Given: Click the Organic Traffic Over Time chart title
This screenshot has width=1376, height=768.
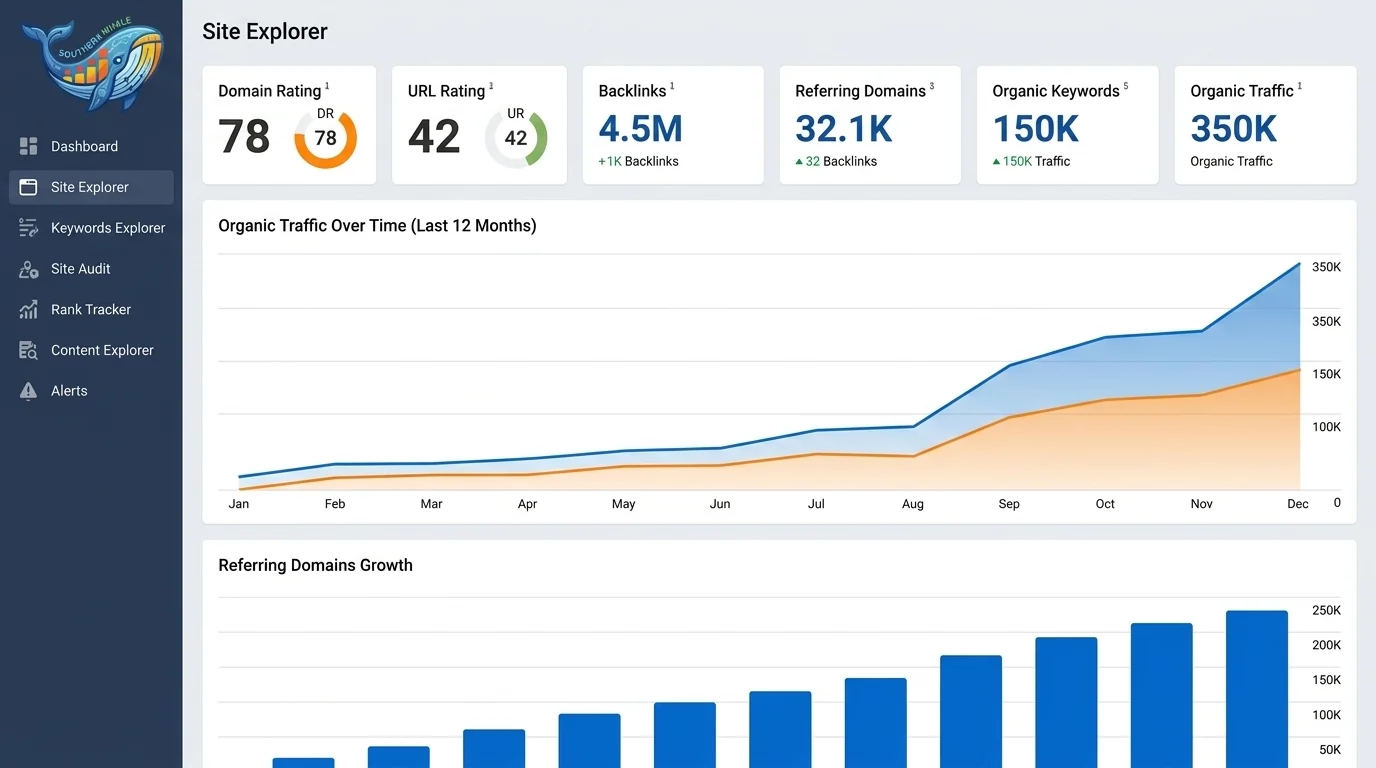Looking at the screenshot, I should [x=377, y=226].
